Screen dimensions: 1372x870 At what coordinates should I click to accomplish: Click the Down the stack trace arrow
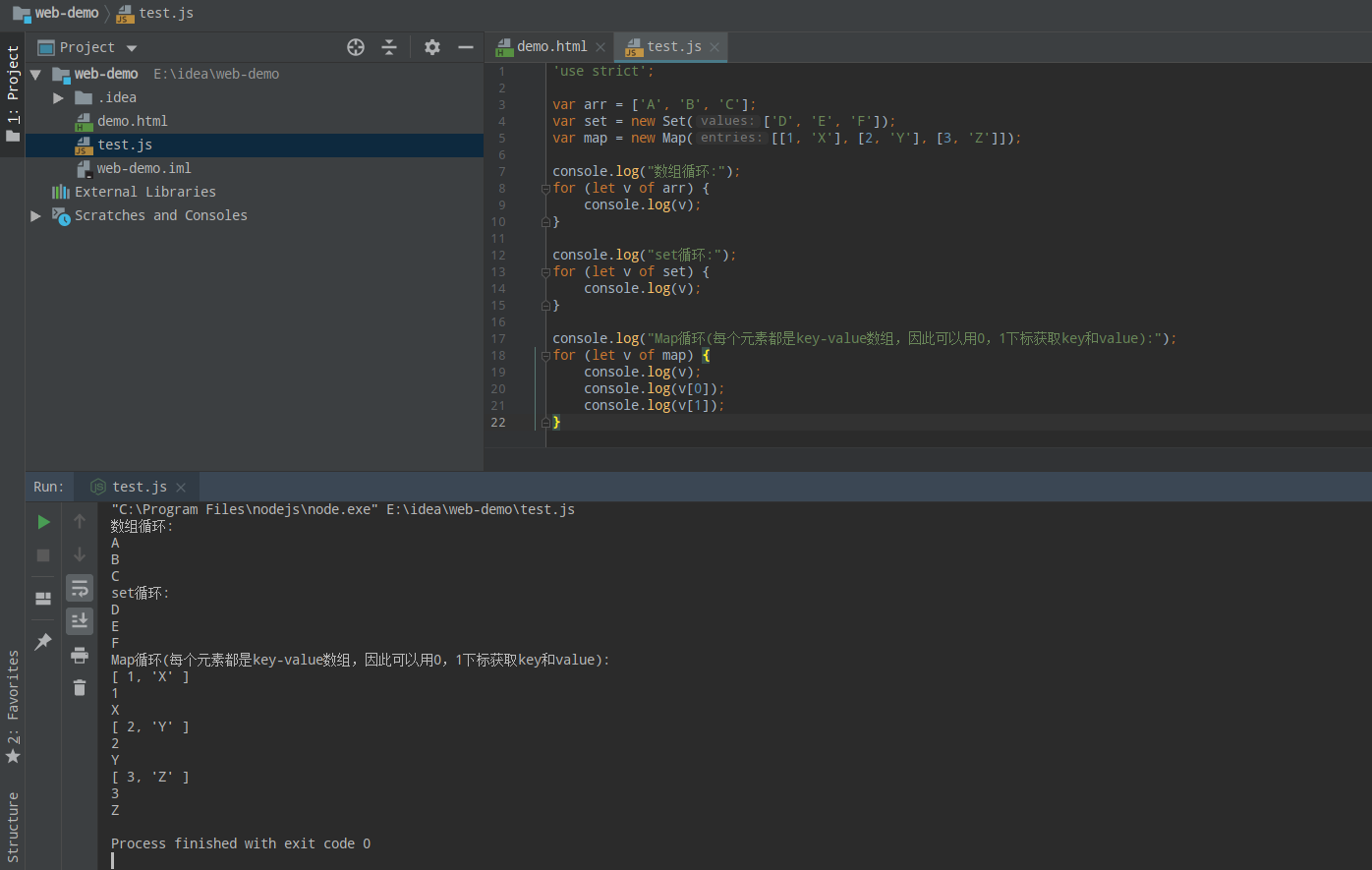click(80, 554)
